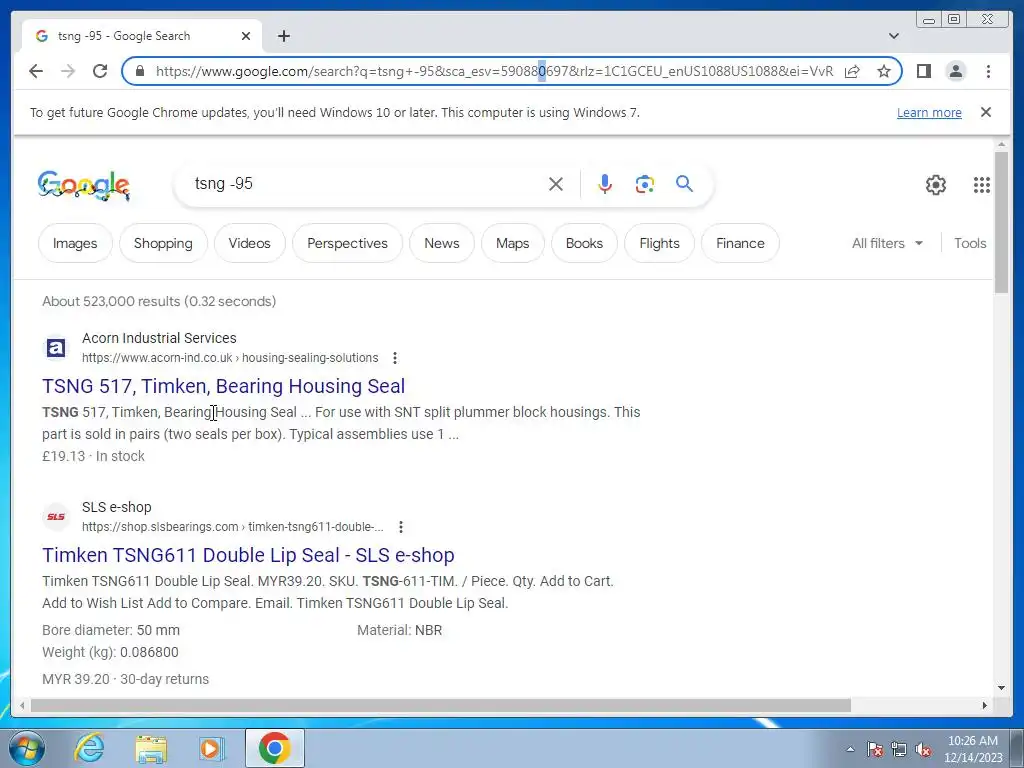View site information via the padlock icon

[140, 71]
